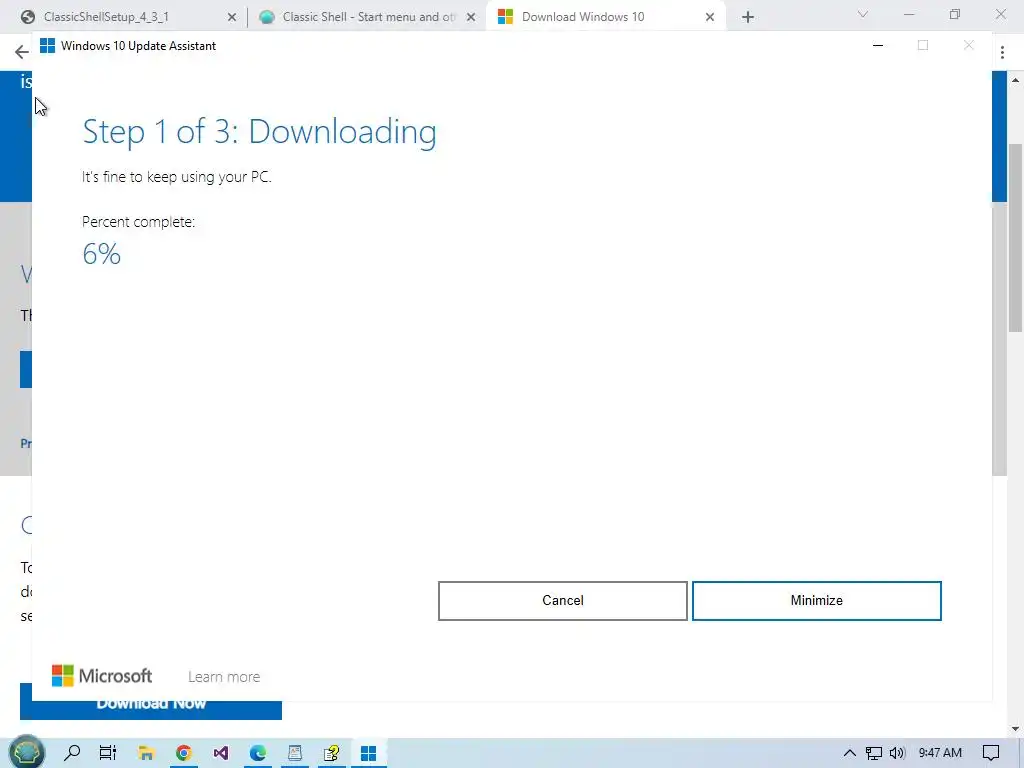Cancel the Windows 10 download

coord(562,600)
